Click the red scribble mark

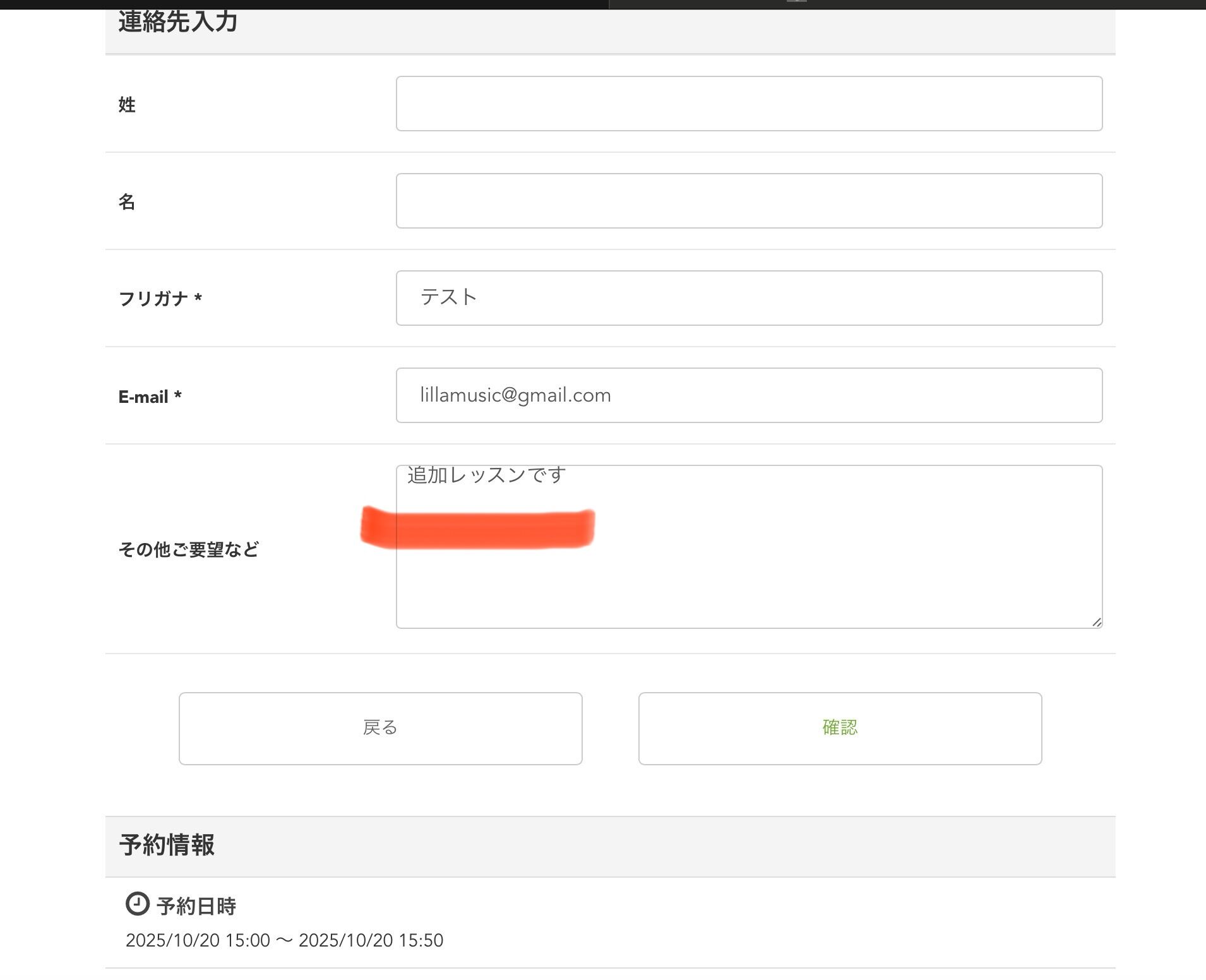point(478,529)
